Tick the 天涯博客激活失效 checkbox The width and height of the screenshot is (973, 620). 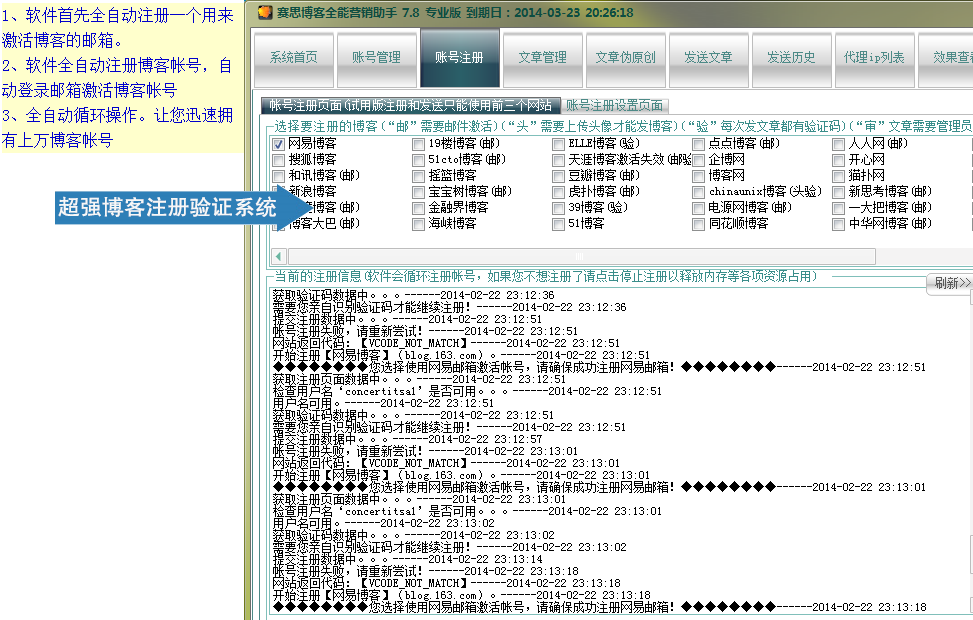pyautogui.click(x=558, y=160)
